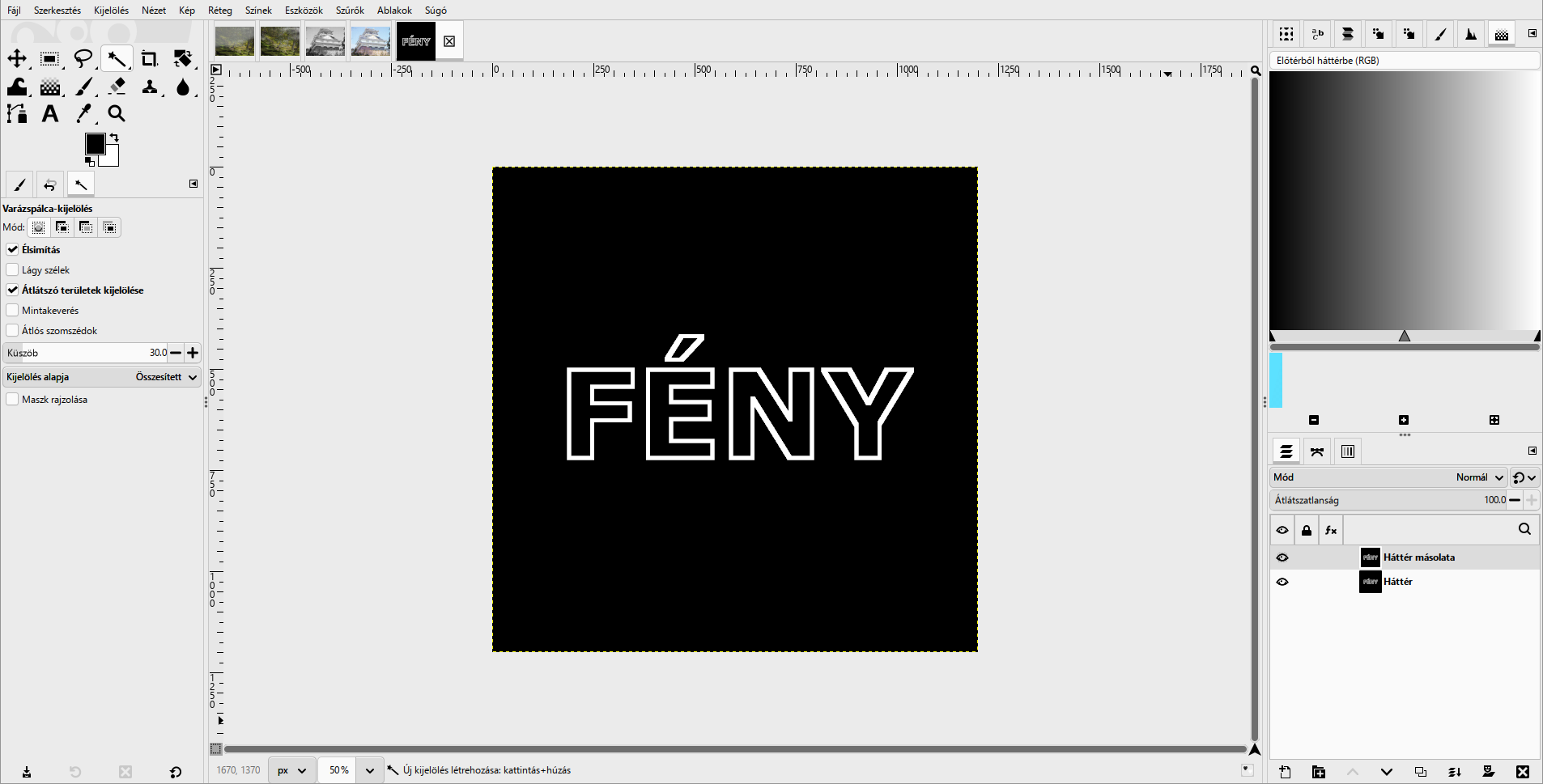Switch to the FÉNY image tab thumbnail
Viewport: 1543px width, 784px height.
coord(416,41)
